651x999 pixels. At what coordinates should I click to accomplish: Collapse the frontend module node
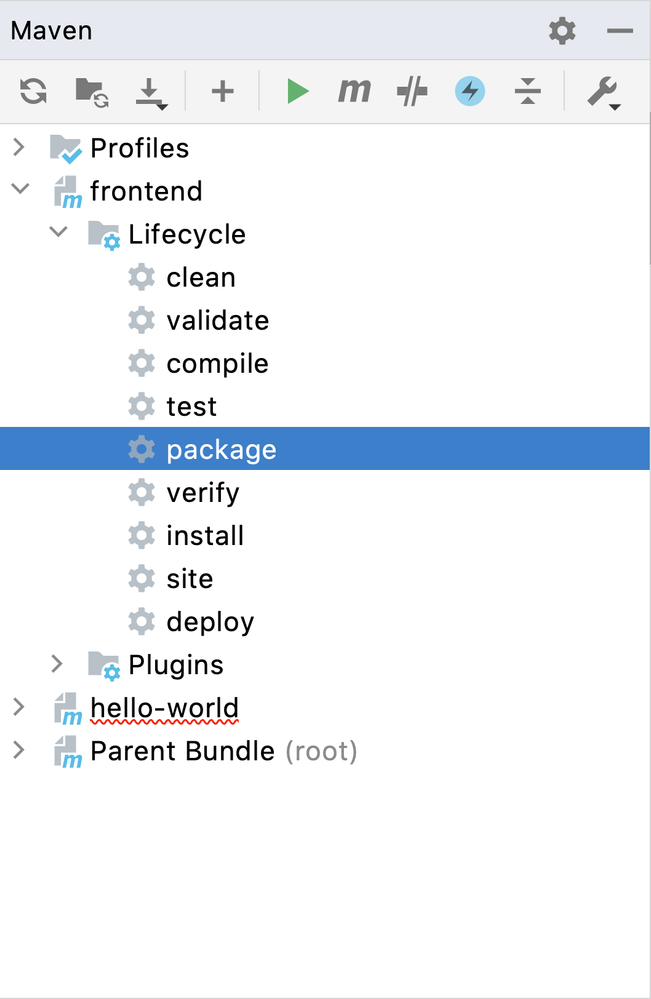(19, 190)
